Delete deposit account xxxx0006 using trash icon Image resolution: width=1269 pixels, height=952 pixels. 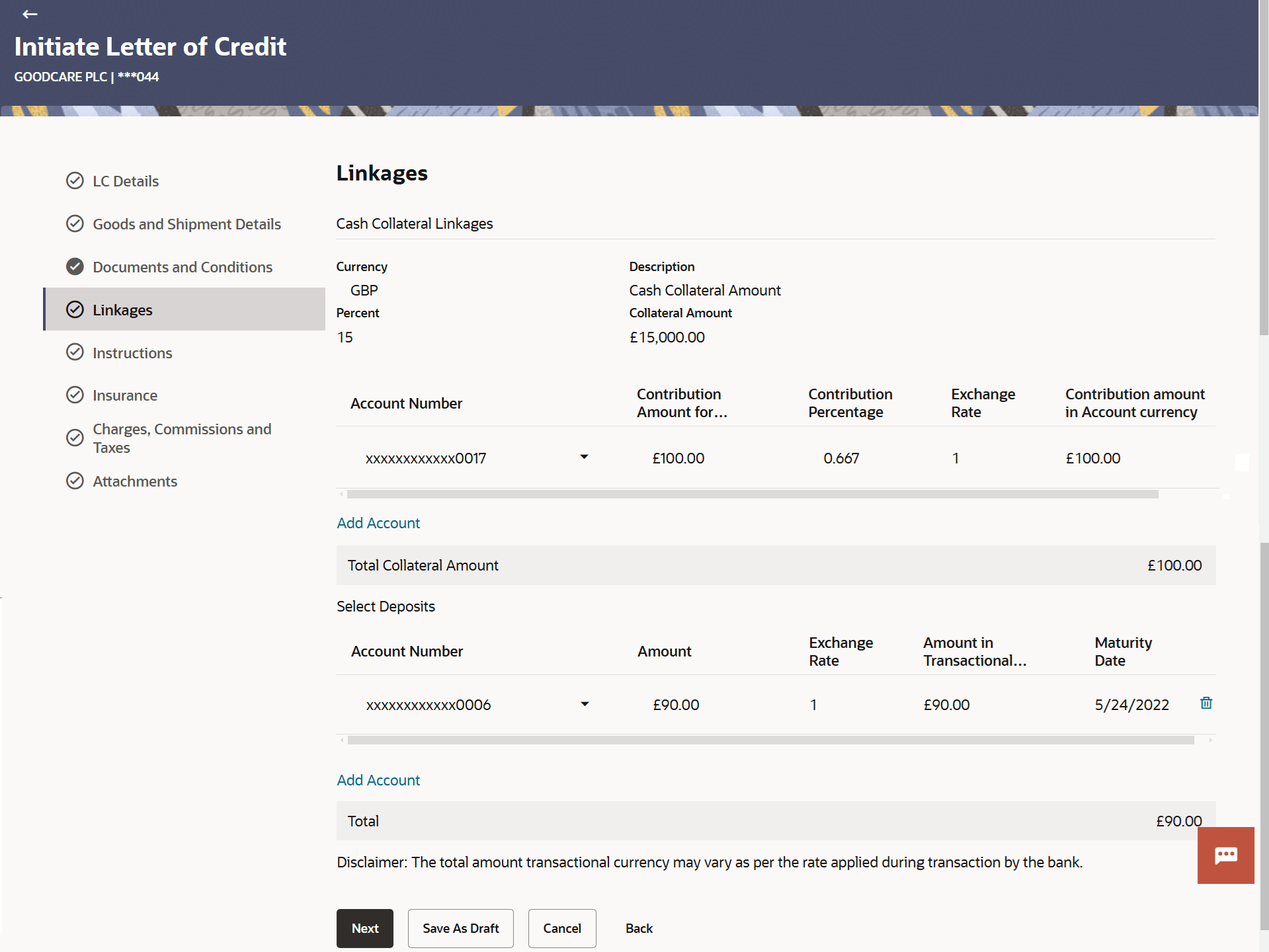click(x=1205, y=703)
